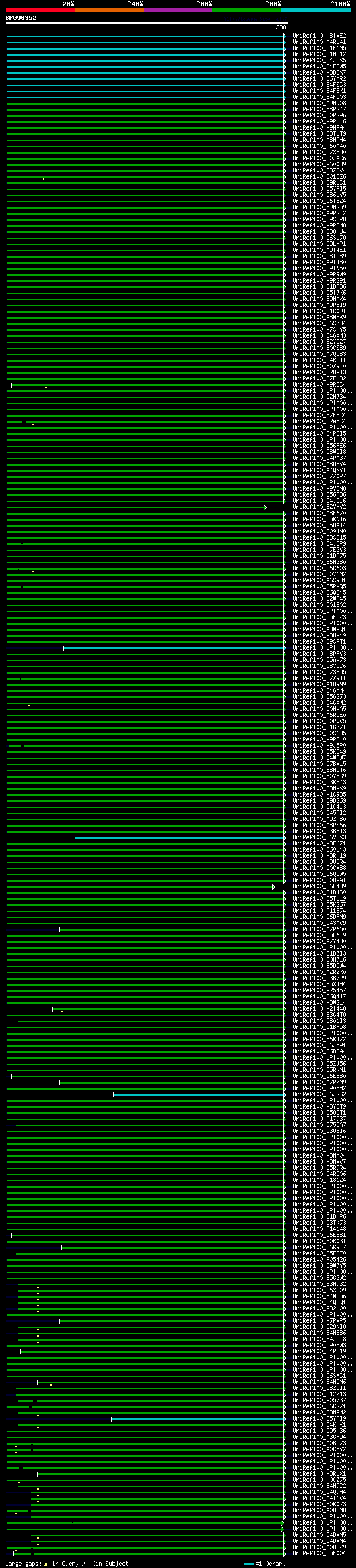Click the orange ~40% identity color segment
This screenshot has height=1568, width=356.
click(x=109, y=10)
